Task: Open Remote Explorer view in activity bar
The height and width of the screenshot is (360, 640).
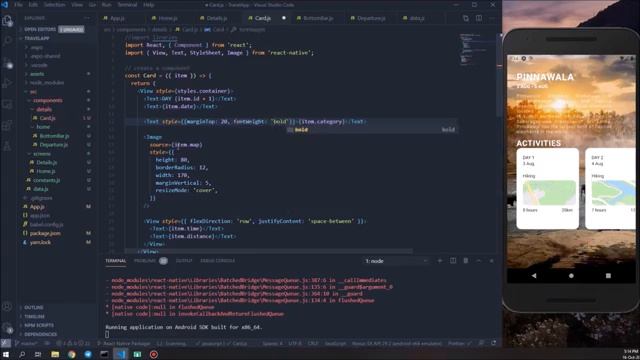Action: (x=7, y=104)
